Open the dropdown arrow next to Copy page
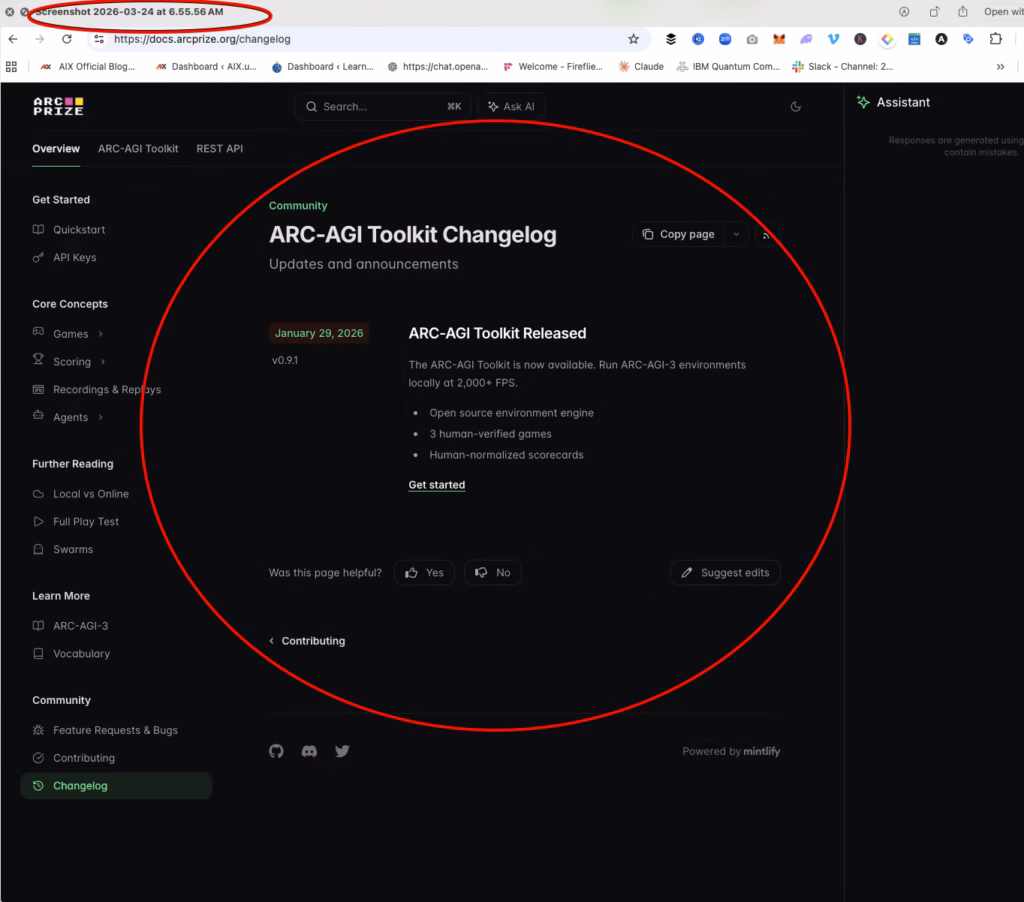The width and height of the screenshot is (1024, 902). point(736,234)
